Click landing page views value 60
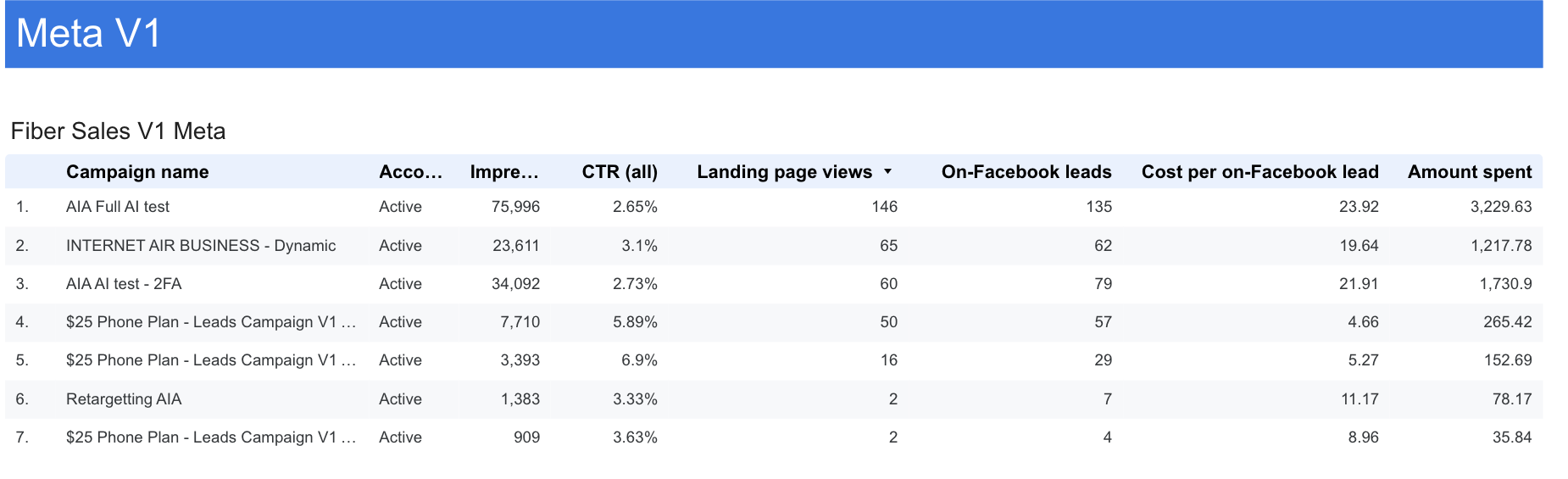 coord(889,284)
